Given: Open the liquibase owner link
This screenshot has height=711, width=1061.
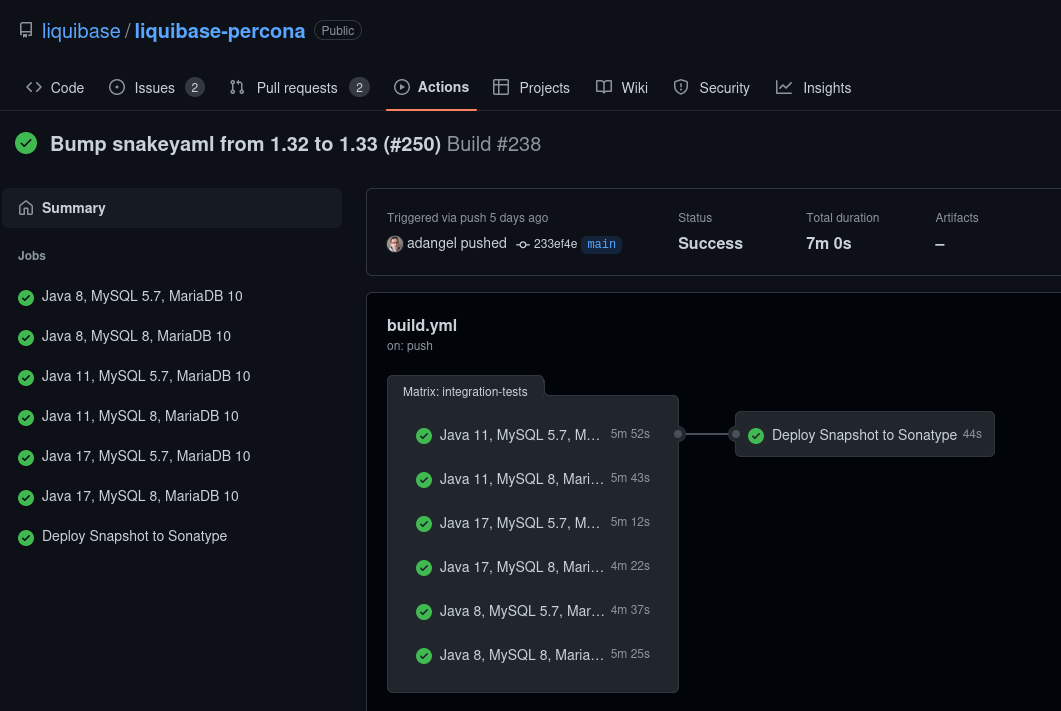Looking at the screenshot, I should (x=81, y=31).
